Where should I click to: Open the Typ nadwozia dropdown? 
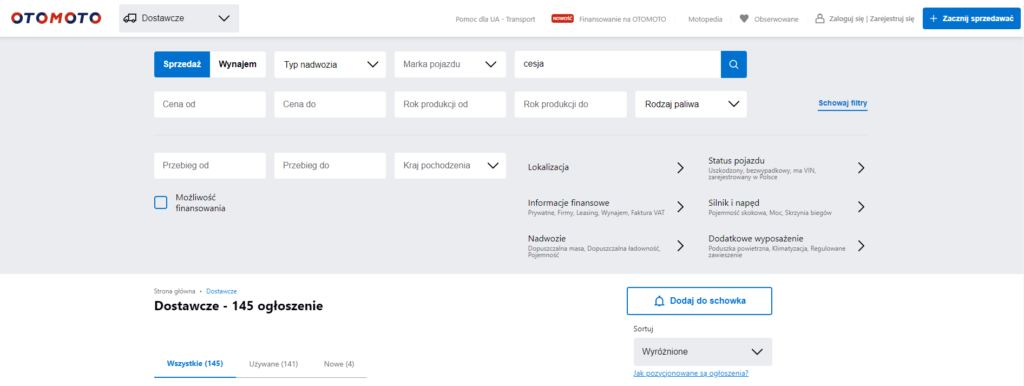tap(330, 65)
